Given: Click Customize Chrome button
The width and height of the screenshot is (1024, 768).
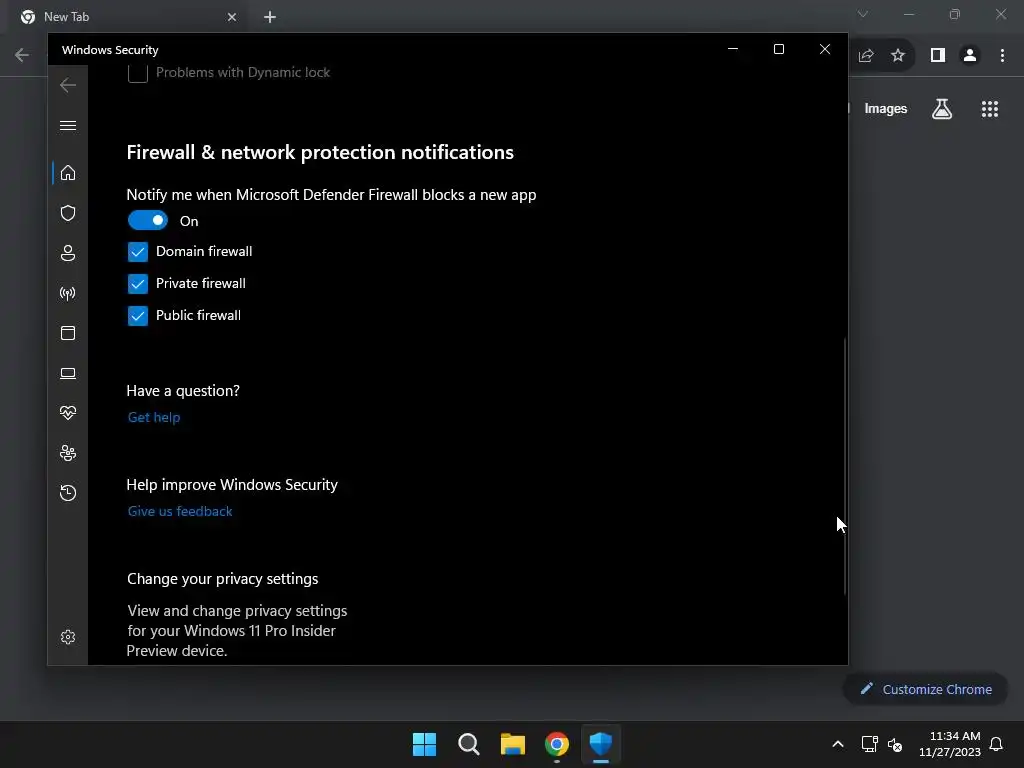Looking at the screenshot, I should 926,689.
